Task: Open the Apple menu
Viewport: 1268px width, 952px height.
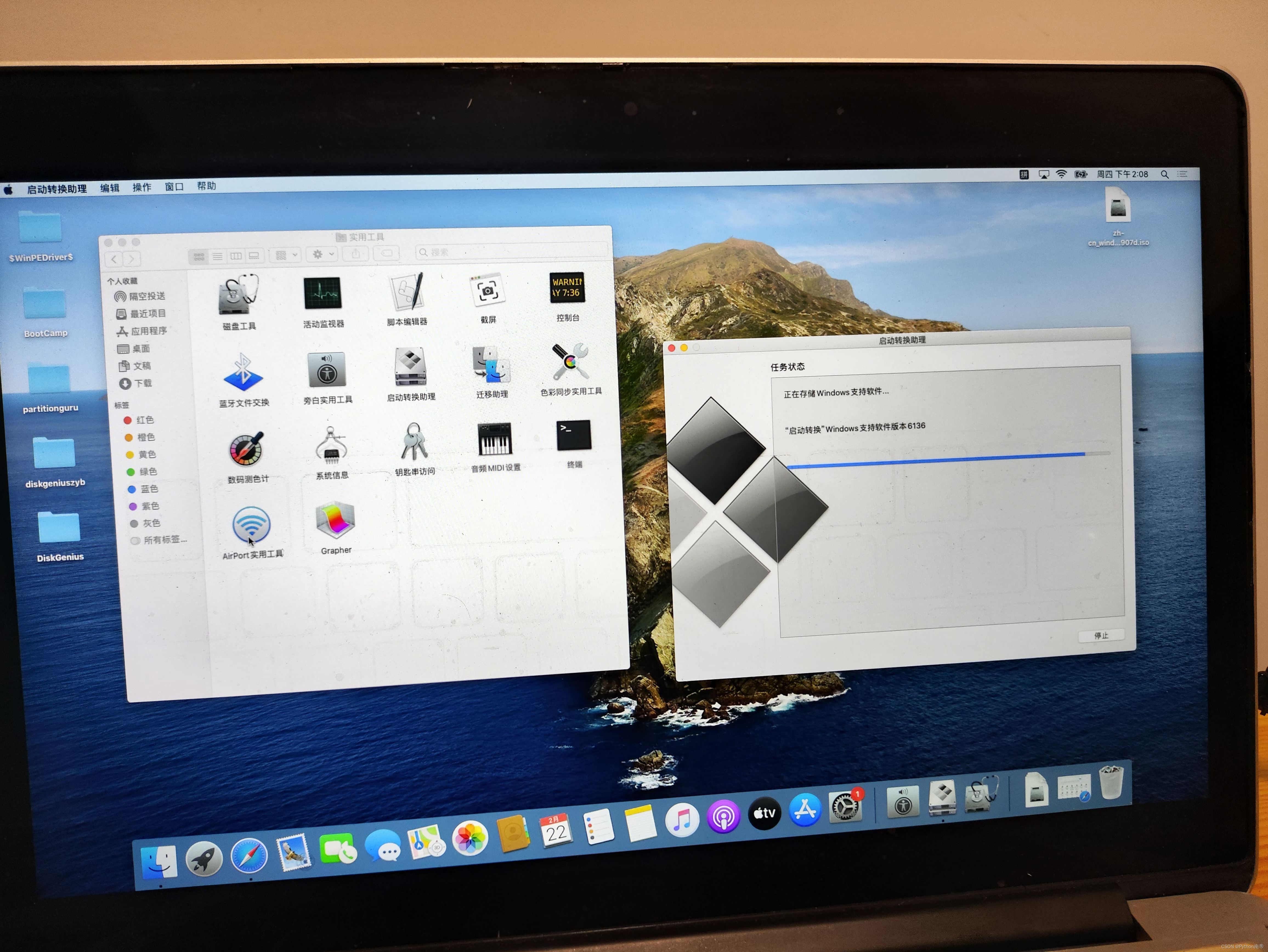Action: coord(9,190)
